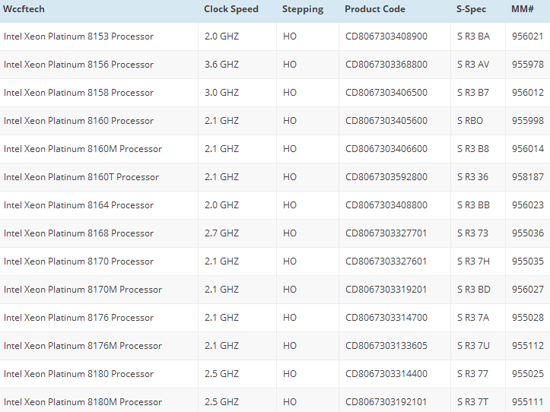Select Intel Xeon Platinum 8153 Processor row
550x412 pixels.
(275, 36)
